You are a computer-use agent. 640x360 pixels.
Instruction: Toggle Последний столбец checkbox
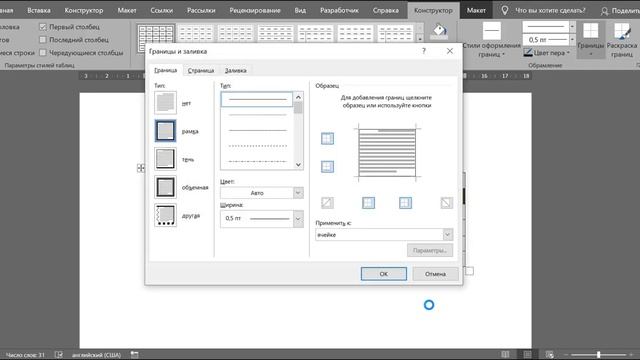coord(43,40)
